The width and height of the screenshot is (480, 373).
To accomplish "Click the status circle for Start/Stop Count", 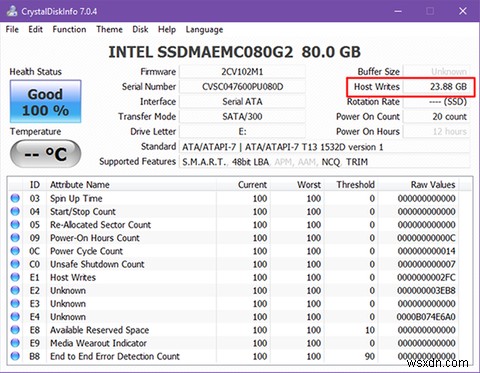I will coord(15,211).
